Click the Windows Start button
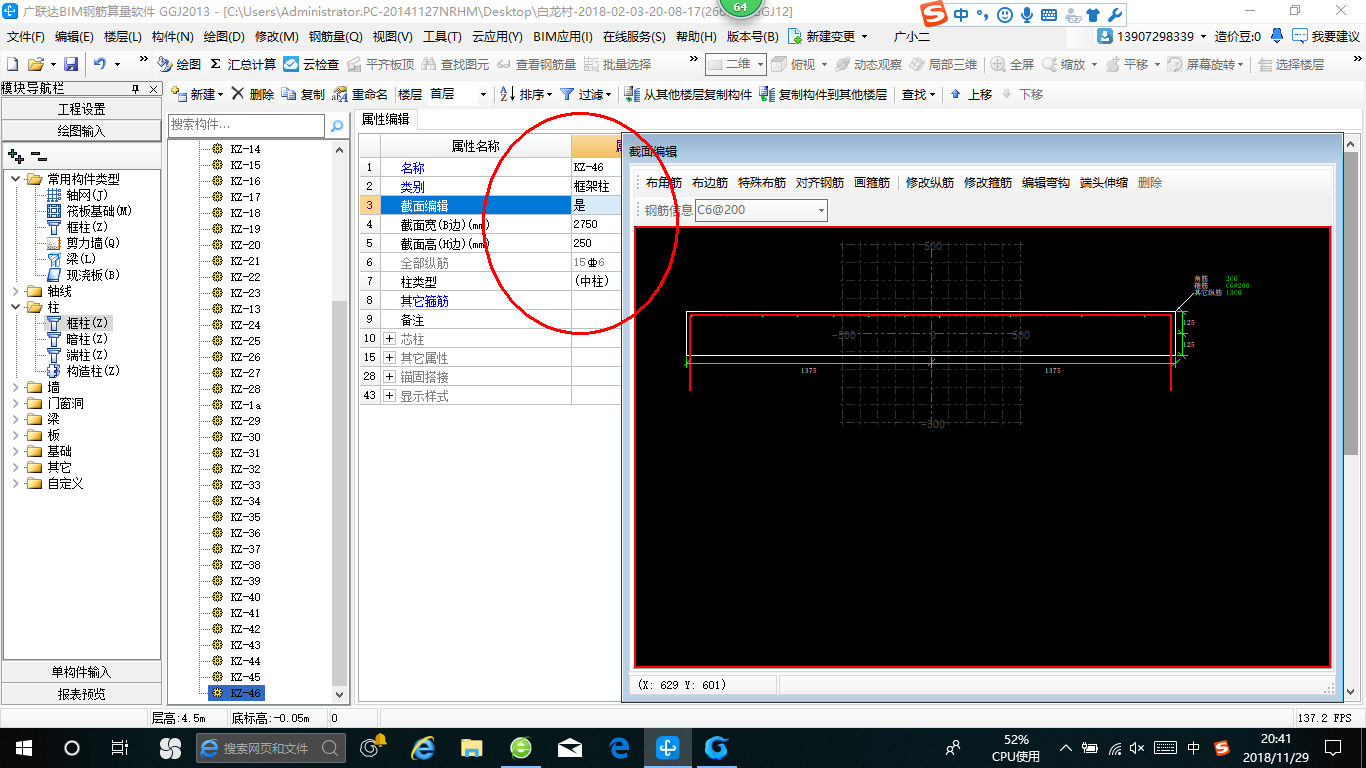1366x768 pixels. click(x=23, y=748)
